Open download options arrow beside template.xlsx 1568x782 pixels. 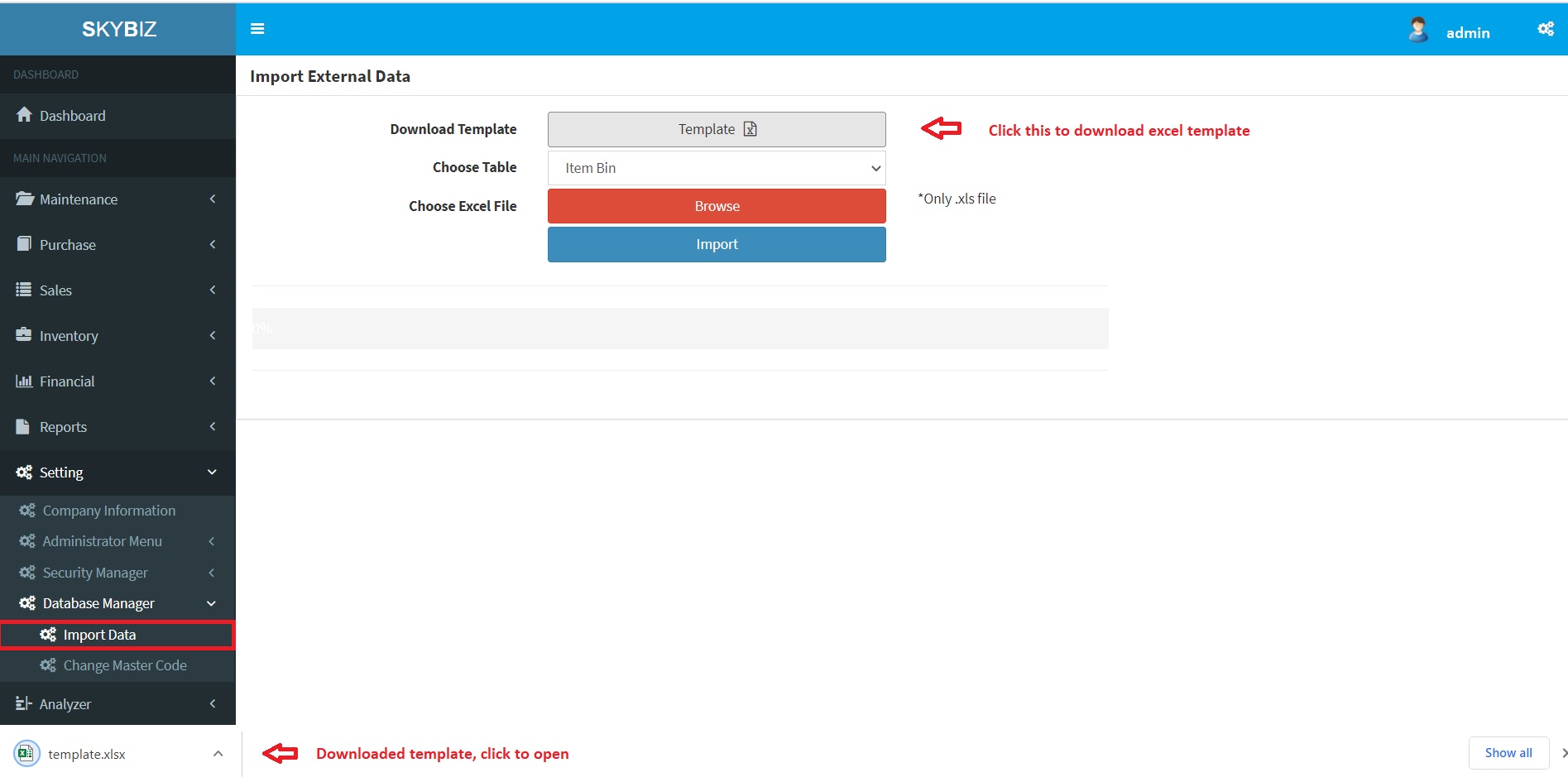click(x=218, y=754)
